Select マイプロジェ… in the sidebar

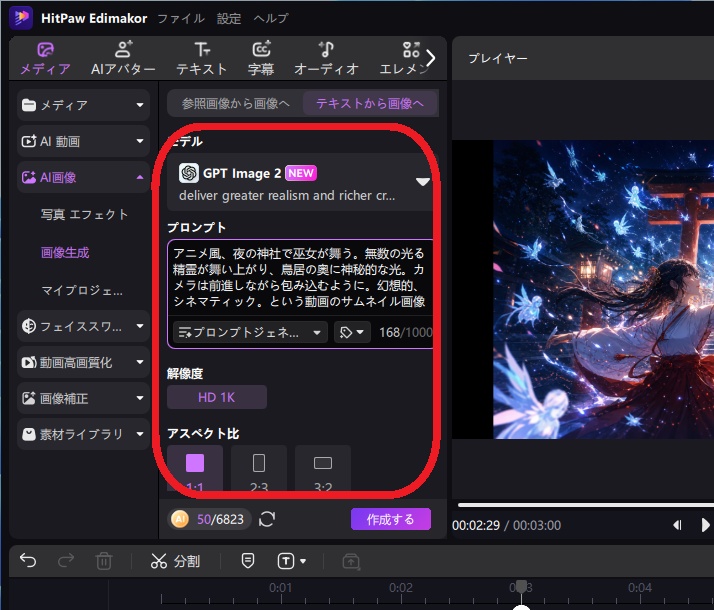82,290
